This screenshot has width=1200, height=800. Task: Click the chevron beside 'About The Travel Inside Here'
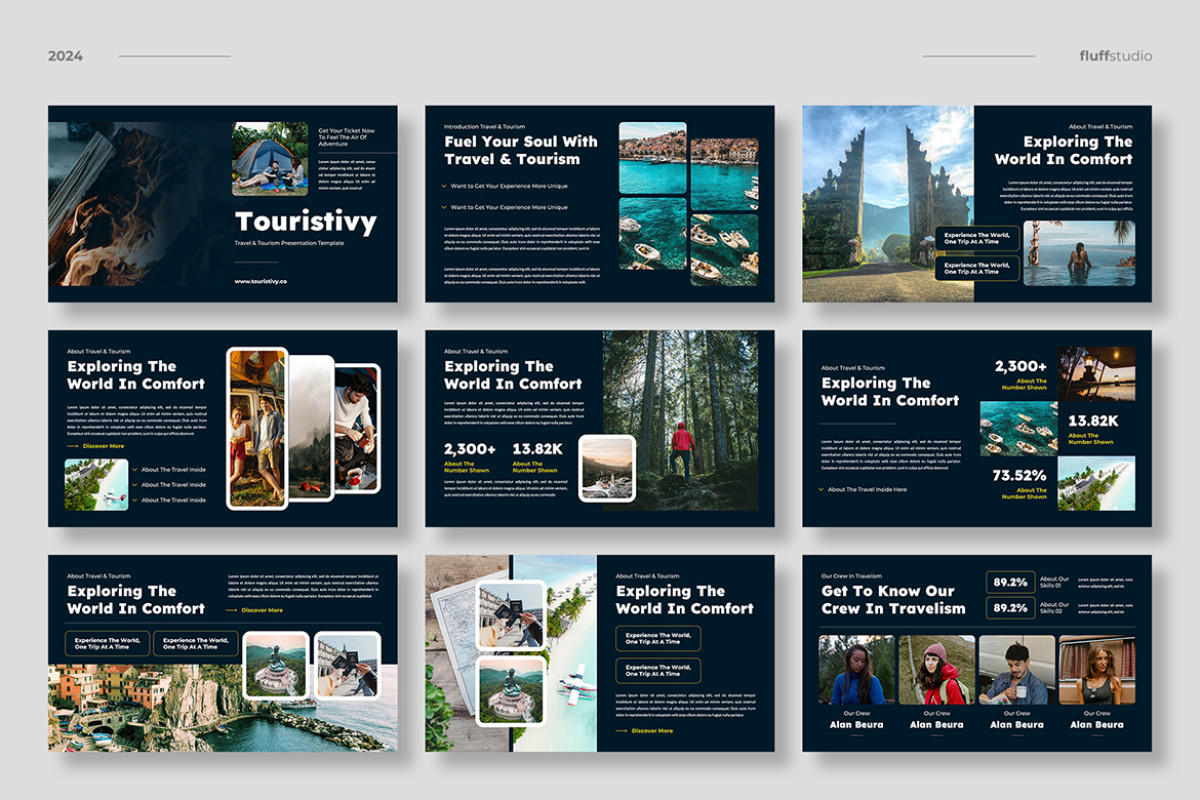[x=821, y=490]
